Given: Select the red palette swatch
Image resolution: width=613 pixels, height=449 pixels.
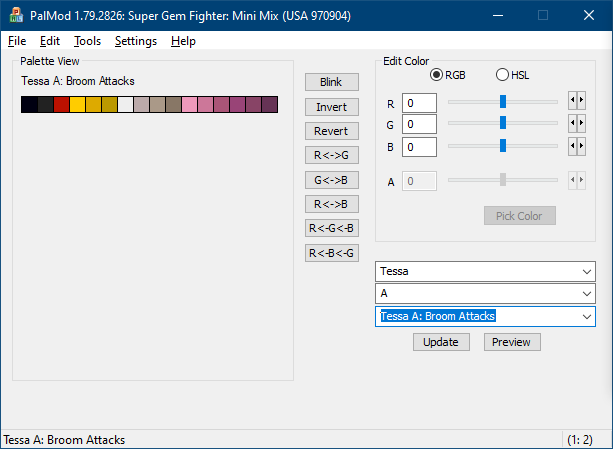Looking at the screenshot, I should pos(61,105).
